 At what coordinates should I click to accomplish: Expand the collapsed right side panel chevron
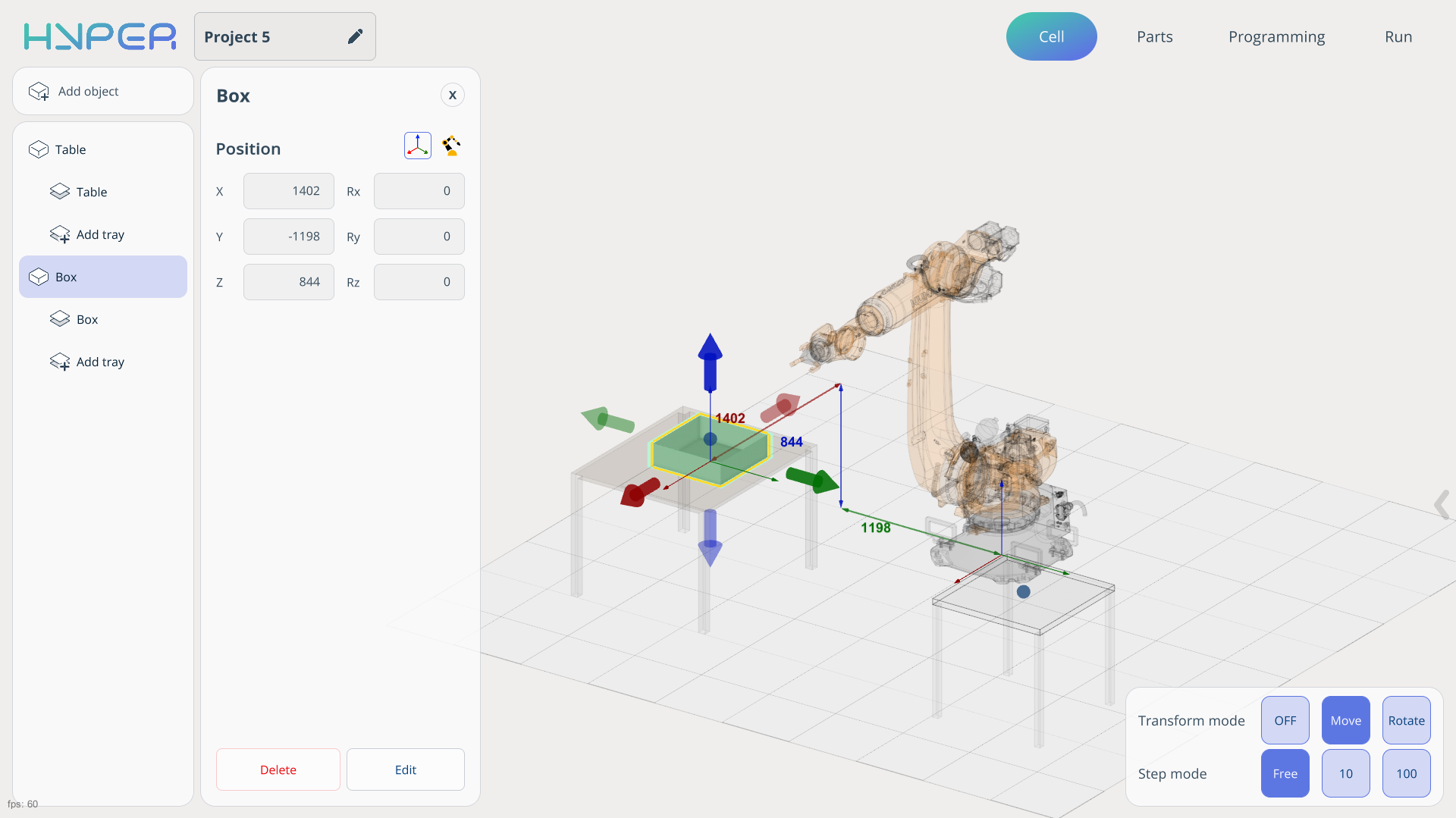pos(1442,504)
